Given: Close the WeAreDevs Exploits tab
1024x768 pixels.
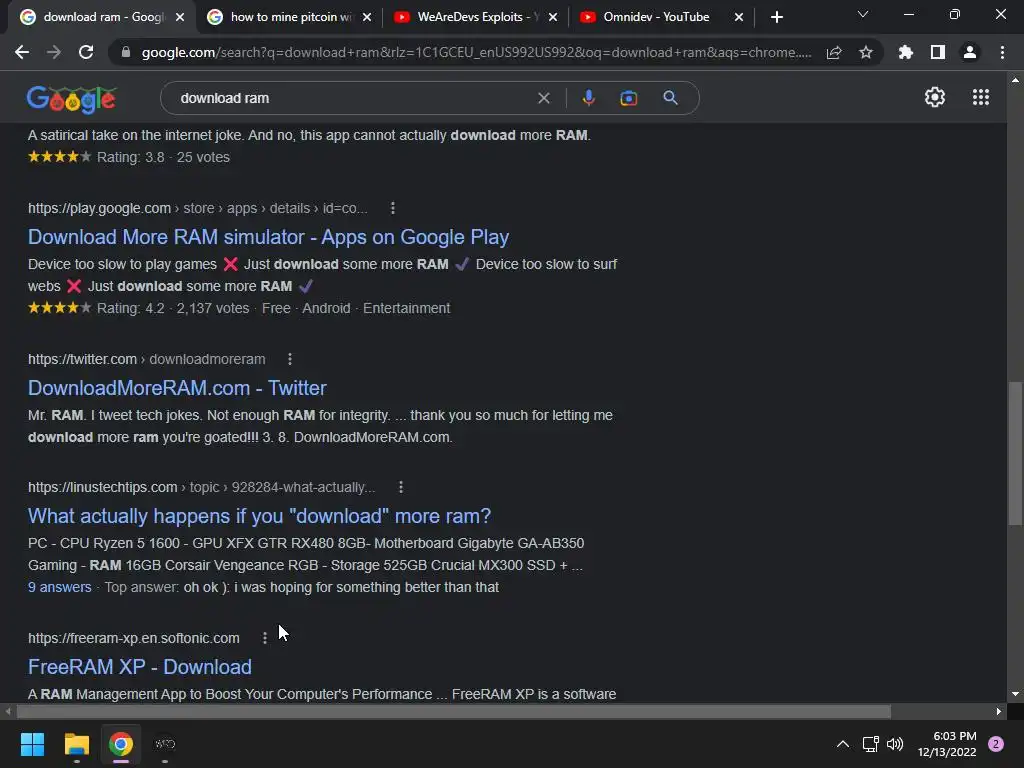Looking at the screenshot, I should pyautogui.click(x=553, y=18).
